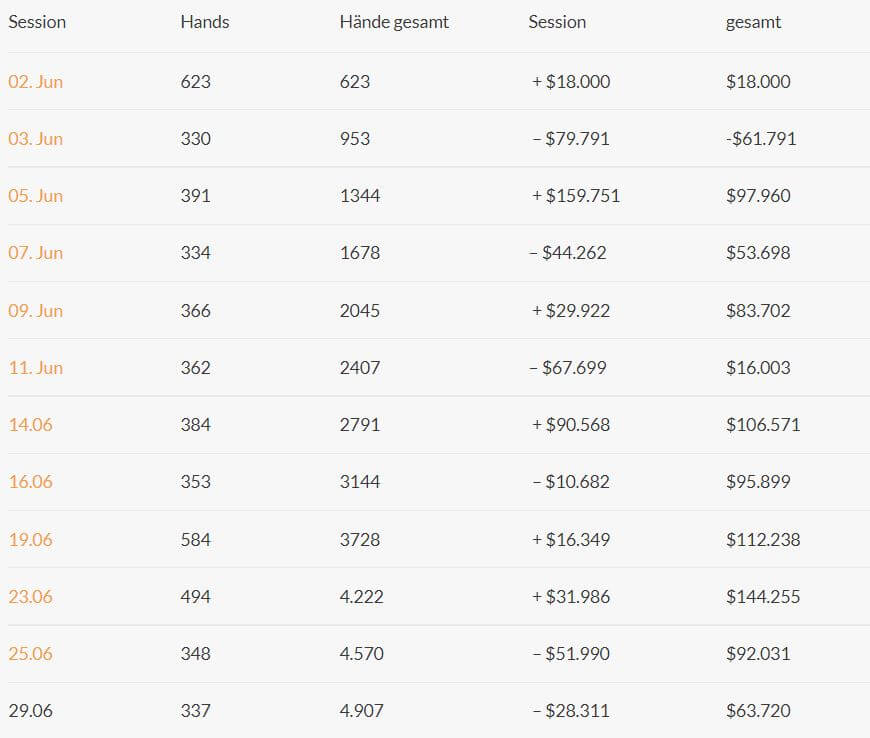Select the $144.255 total value
This screenshot has width=870, height=738.
(763, 597)
